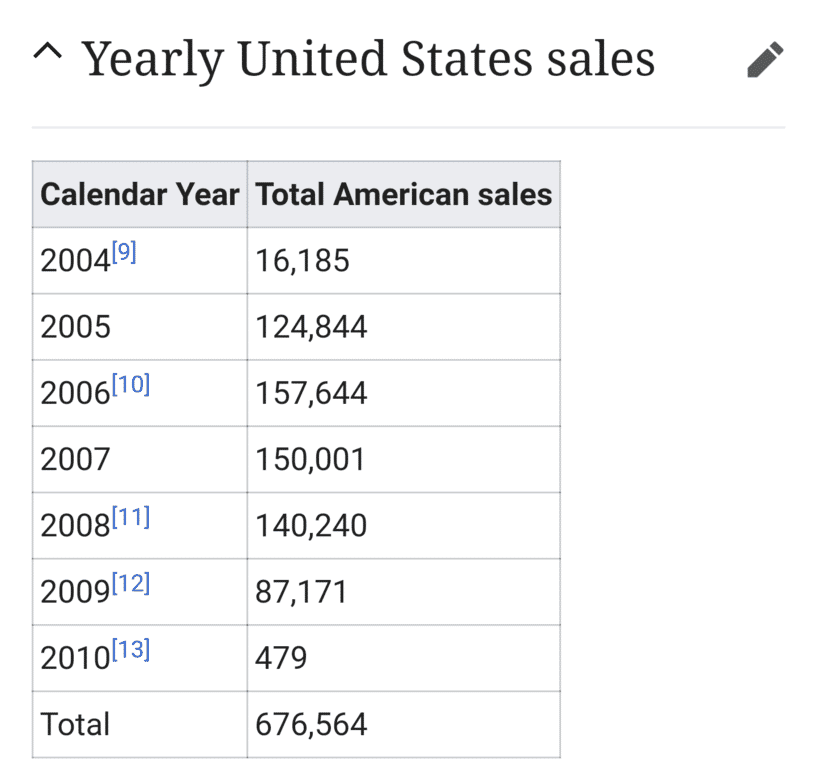Select the 140,240 sales value
This screenshot has height=768, width=816.
tap(311, 525)
